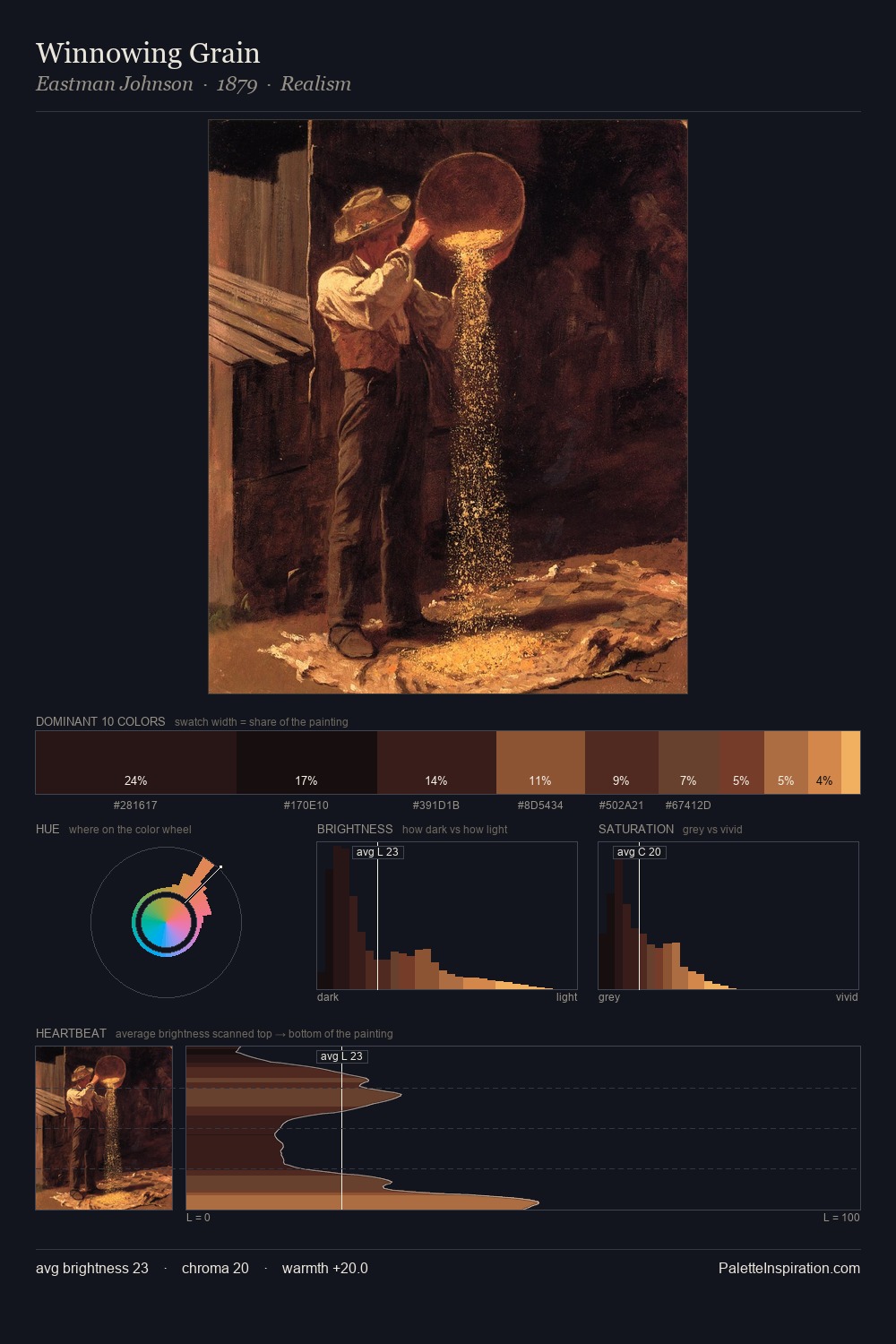
Task: Select the first 5% reddish-brown swatch
Action: (x=742, y=762)
